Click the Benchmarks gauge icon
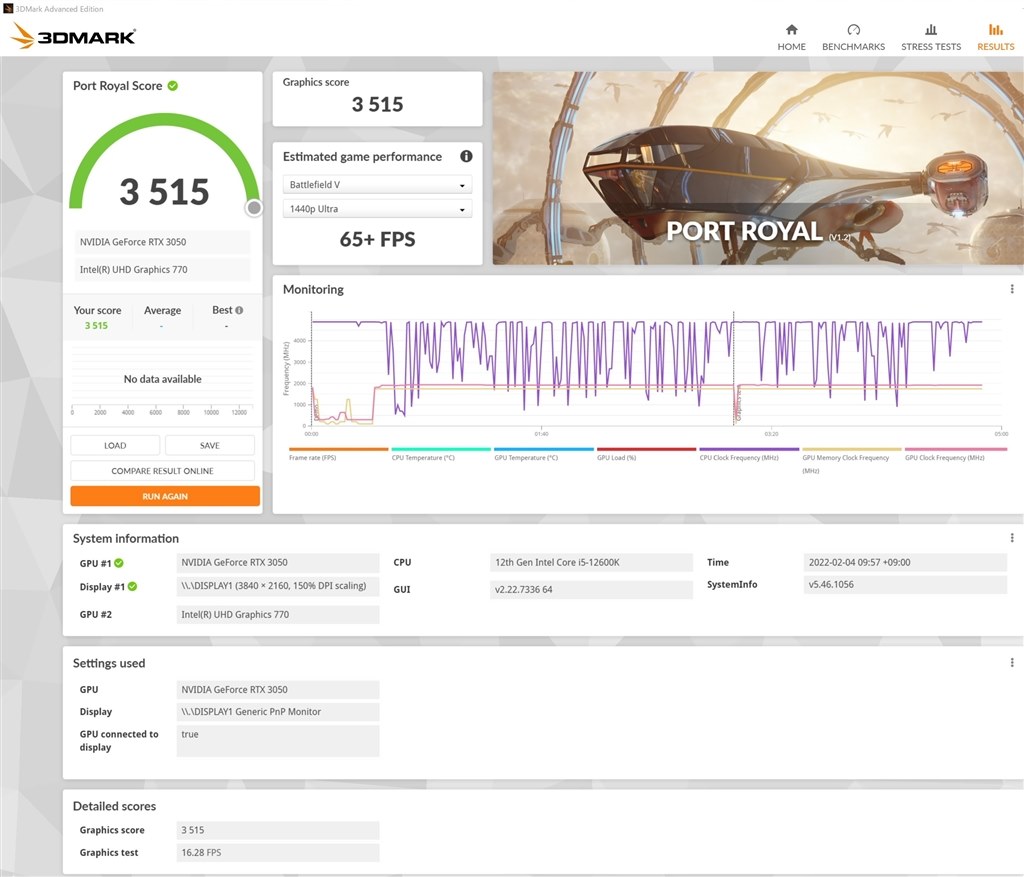This screenshot has height=877, width=1024. (x=854, y=29)
